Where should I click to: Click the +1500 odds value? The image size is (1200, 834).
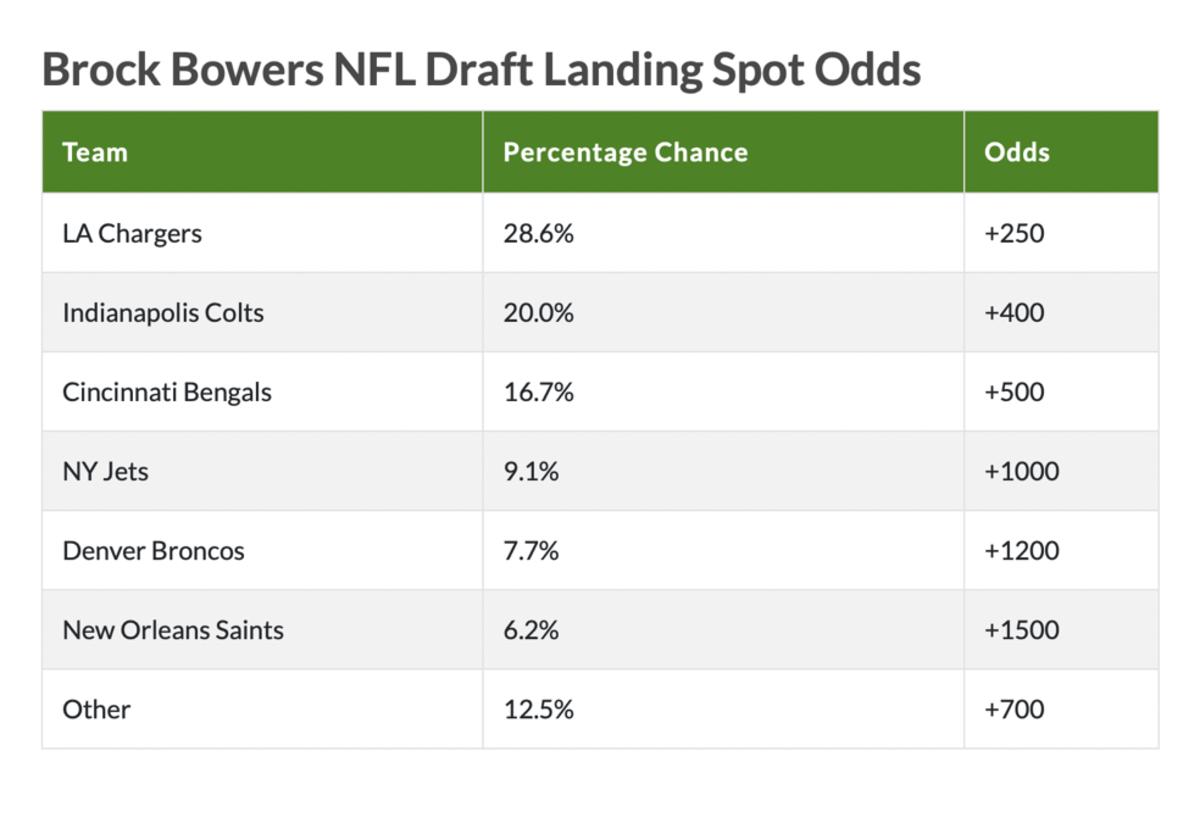pos(1021,630)
